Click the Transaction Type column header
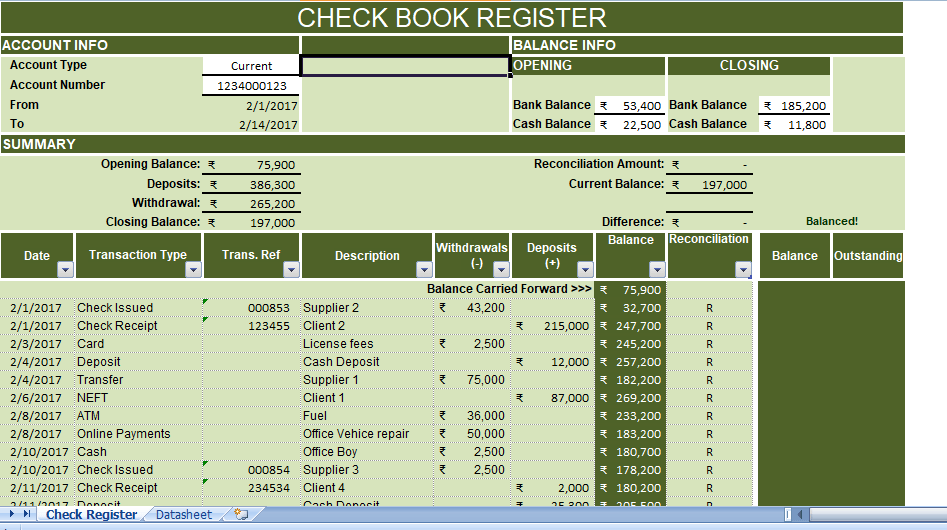Viewport: 947px width, 530px height. pos(138,255)
